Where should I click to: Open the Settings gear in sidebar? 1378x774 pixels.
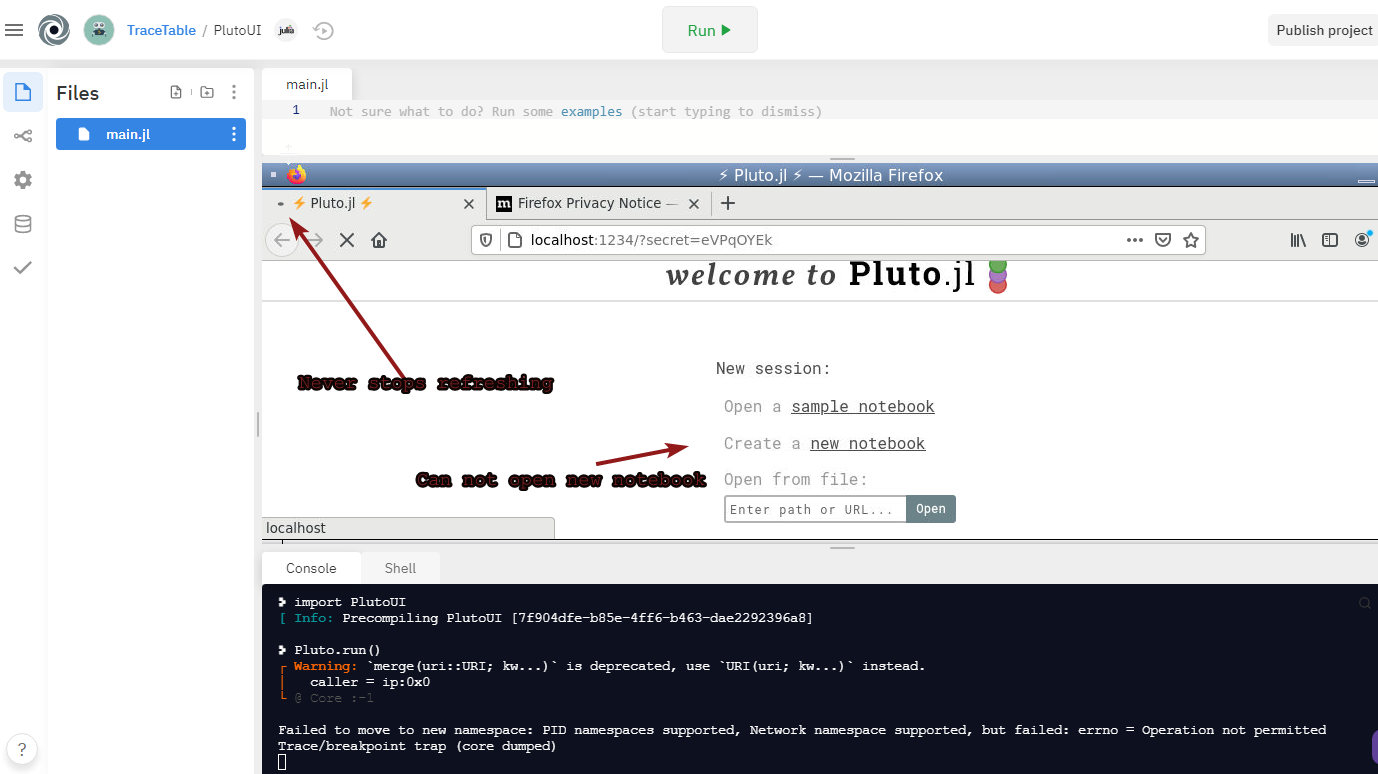[x=23, y=180]
